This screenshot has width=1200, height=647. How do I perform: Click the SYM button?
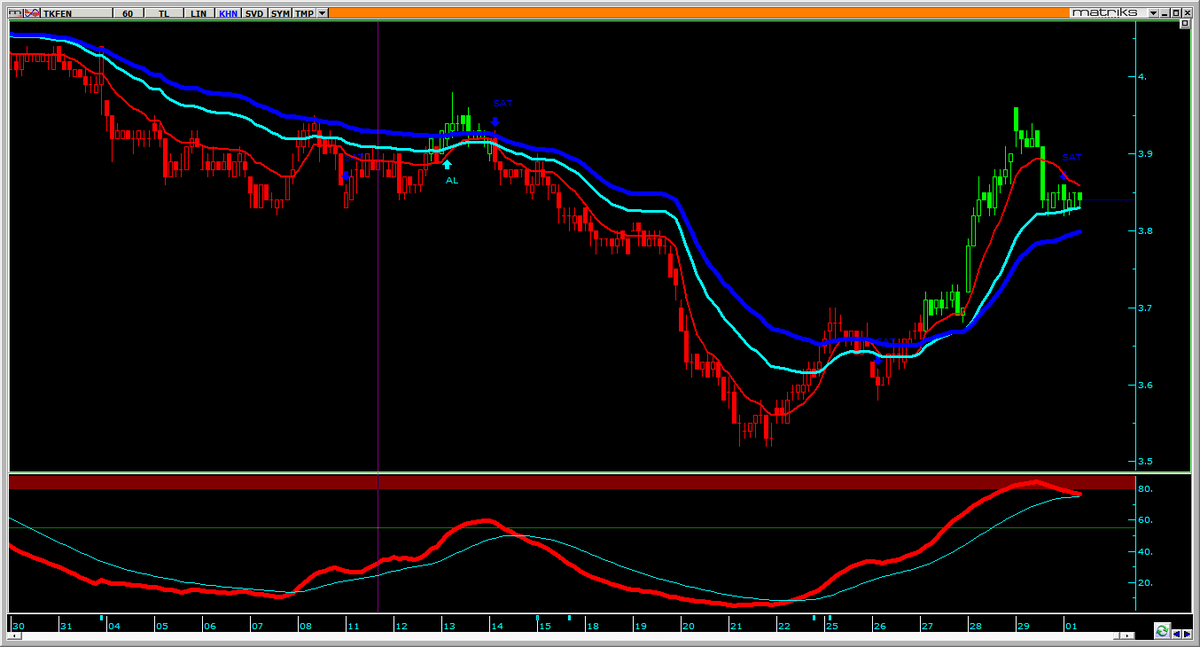280,13
